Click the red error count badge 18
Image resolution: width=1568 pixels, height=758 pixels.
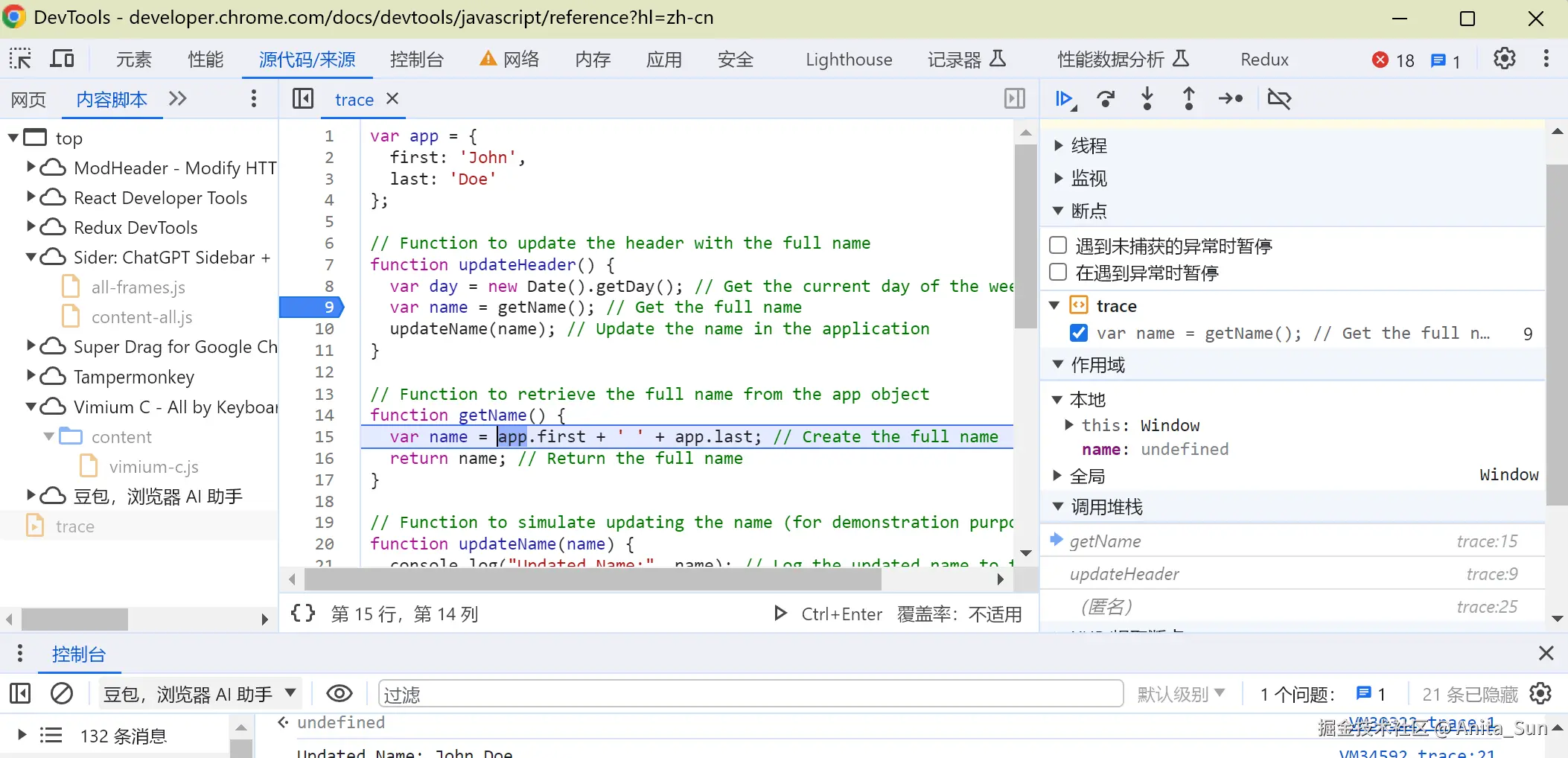coord(1394,60)
